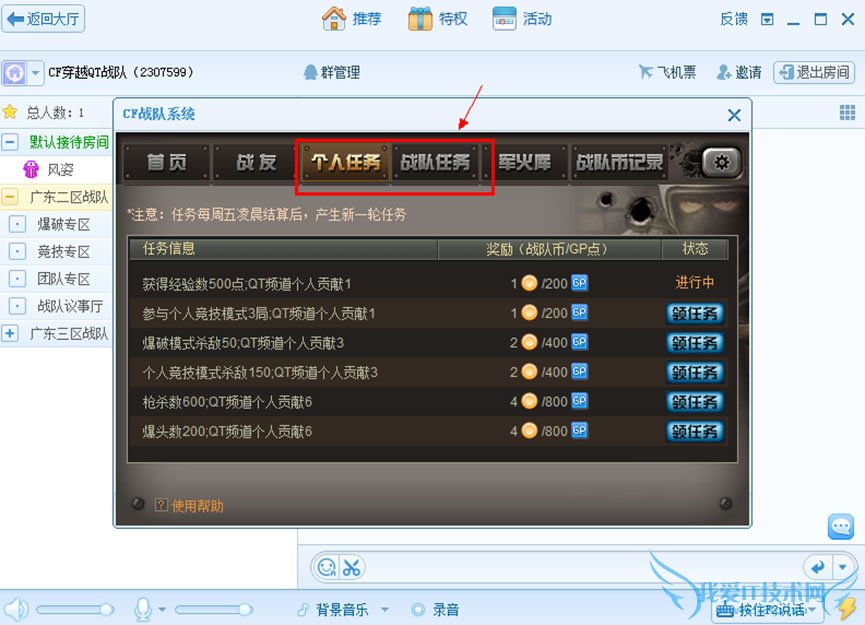
Task: Open the gear settings icon in CF战队系统
Action: (x=721, y=162)
